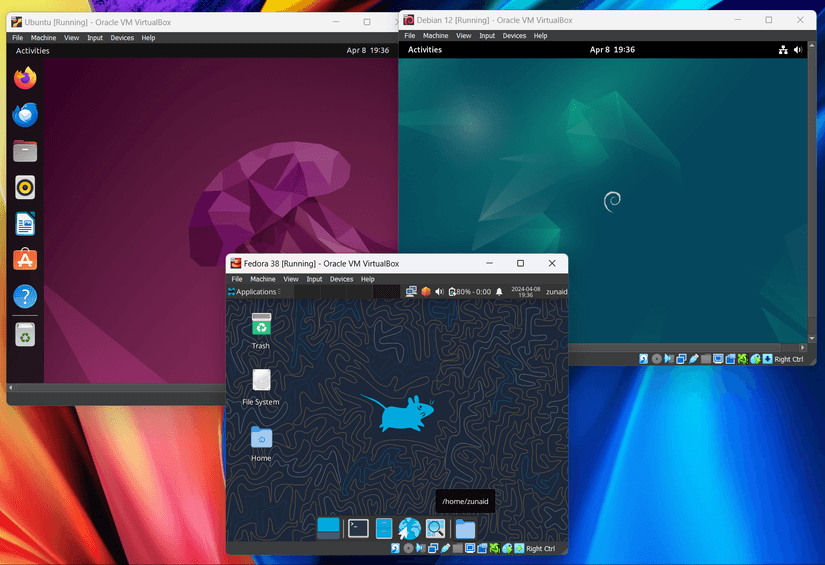Image resolution: width=825 pixels, height=565 pixels.
Task: Open Firefox from the Ubuntu dock
Action: (x=25, y=78)
